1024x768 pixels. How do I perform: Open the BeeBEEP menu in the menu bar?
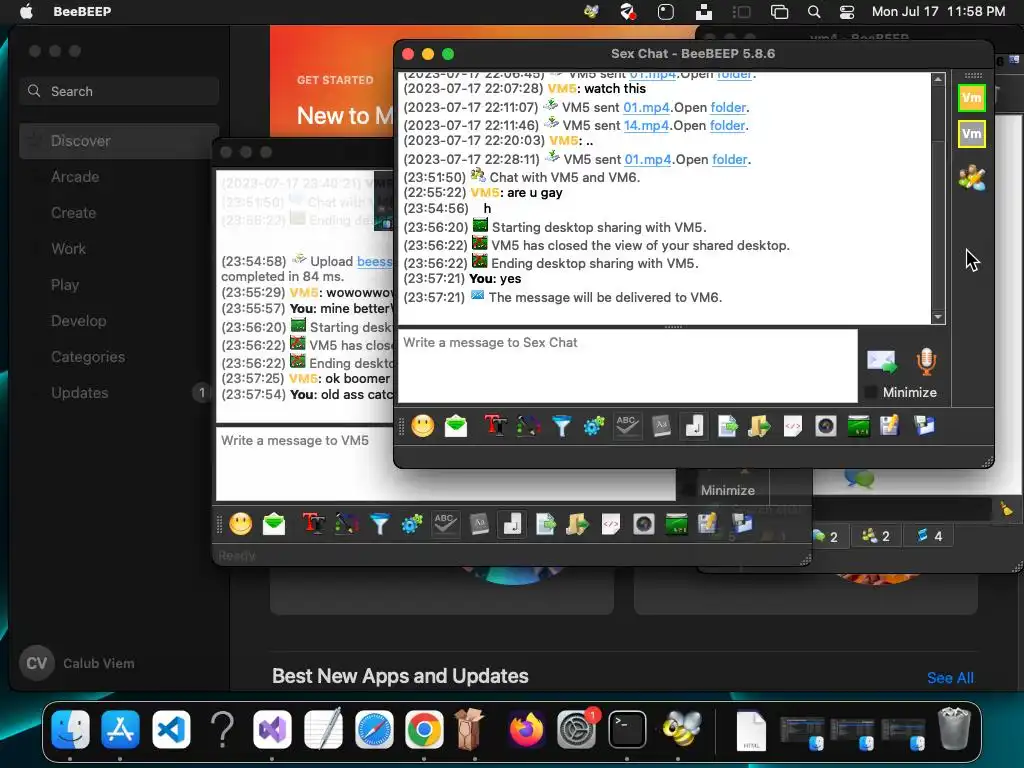click(x=82, y=11)
